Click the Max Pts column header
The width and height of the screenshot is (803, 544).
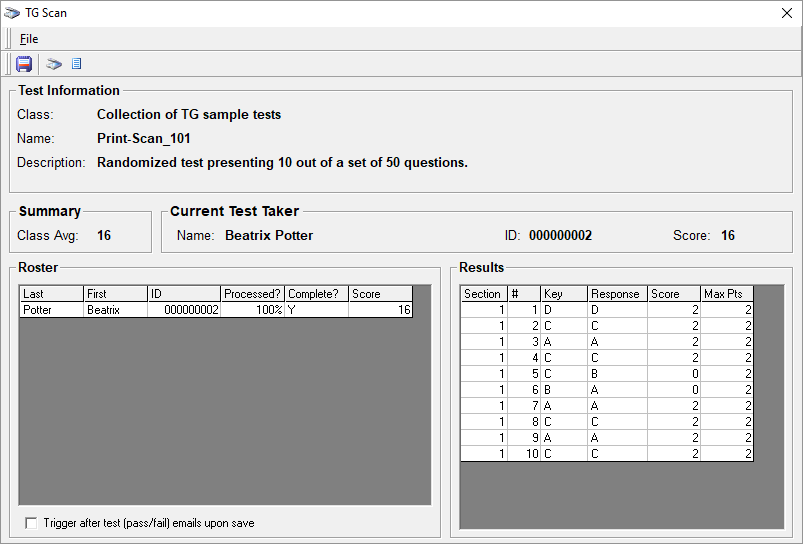[x=726, y=294]
